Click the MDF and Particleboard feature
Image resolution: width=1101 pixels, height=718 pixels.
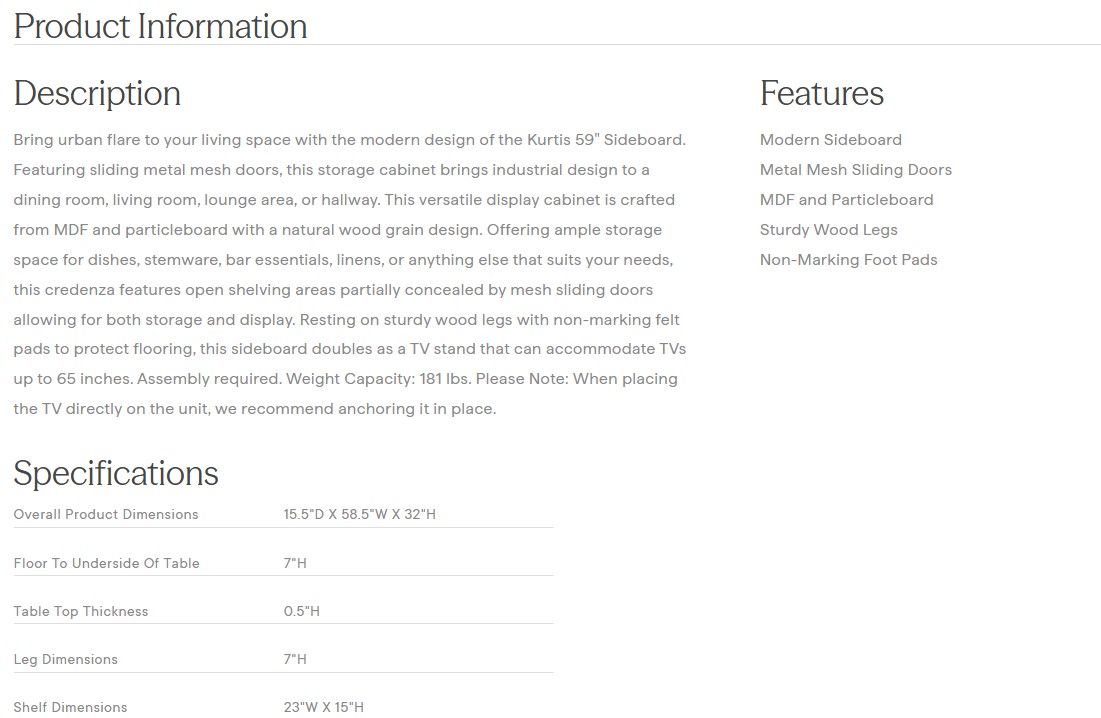coord(846,200)
